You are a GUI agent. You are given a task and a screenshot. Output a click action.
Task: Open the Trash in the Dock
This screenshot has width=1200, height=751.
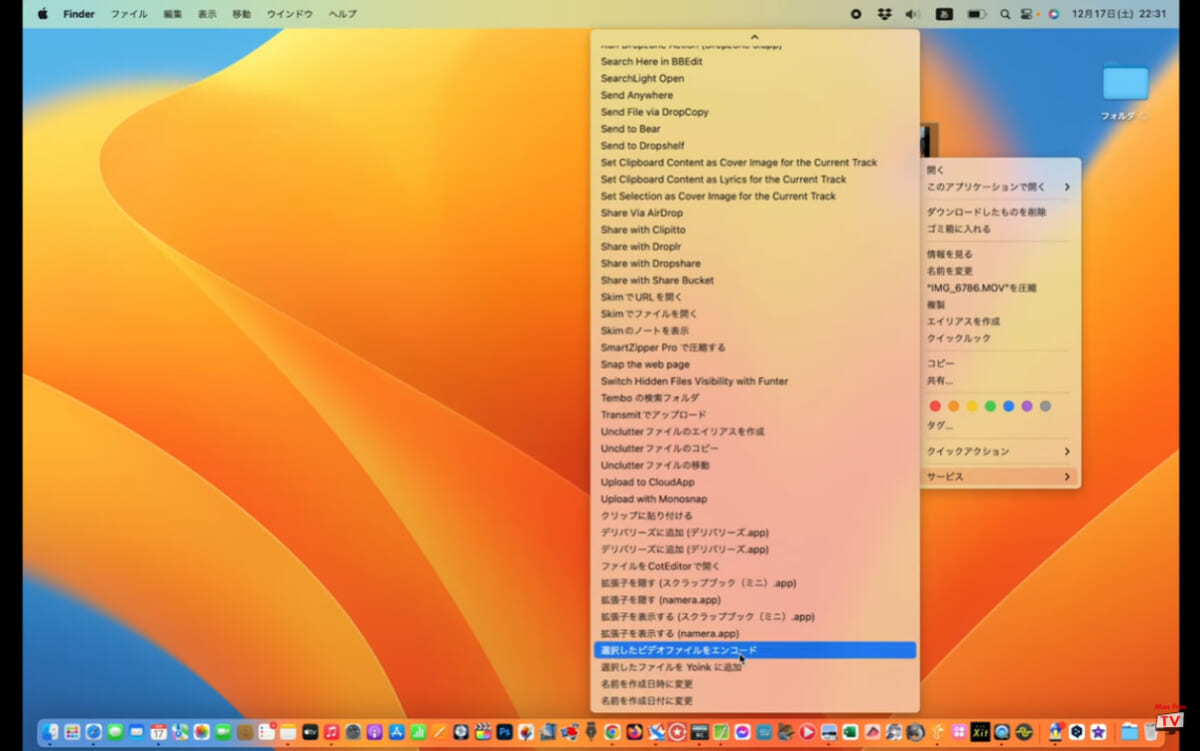(1151, 732)
